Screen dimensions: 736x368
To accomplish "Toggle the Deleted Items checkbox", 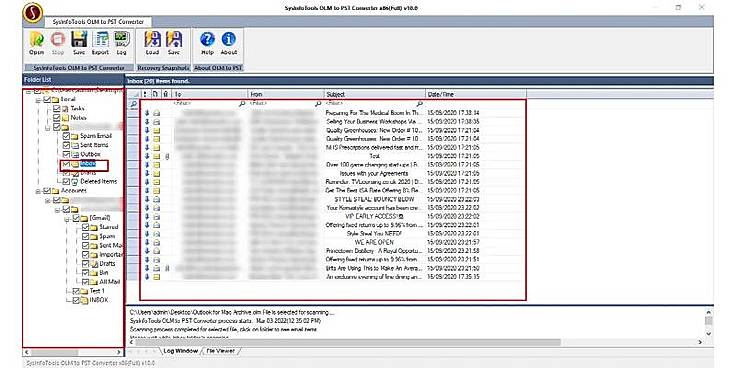I will pyautogui.click(x=66, y=181).
